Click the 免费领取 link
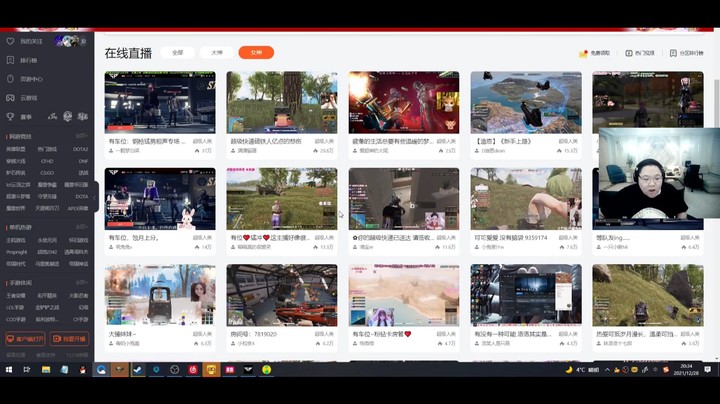720x404 pixels. (x=600, y=53)
